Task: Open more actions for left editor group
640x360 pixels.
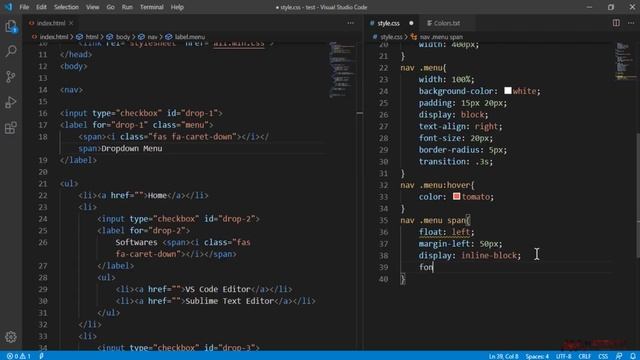Action: 351,23
